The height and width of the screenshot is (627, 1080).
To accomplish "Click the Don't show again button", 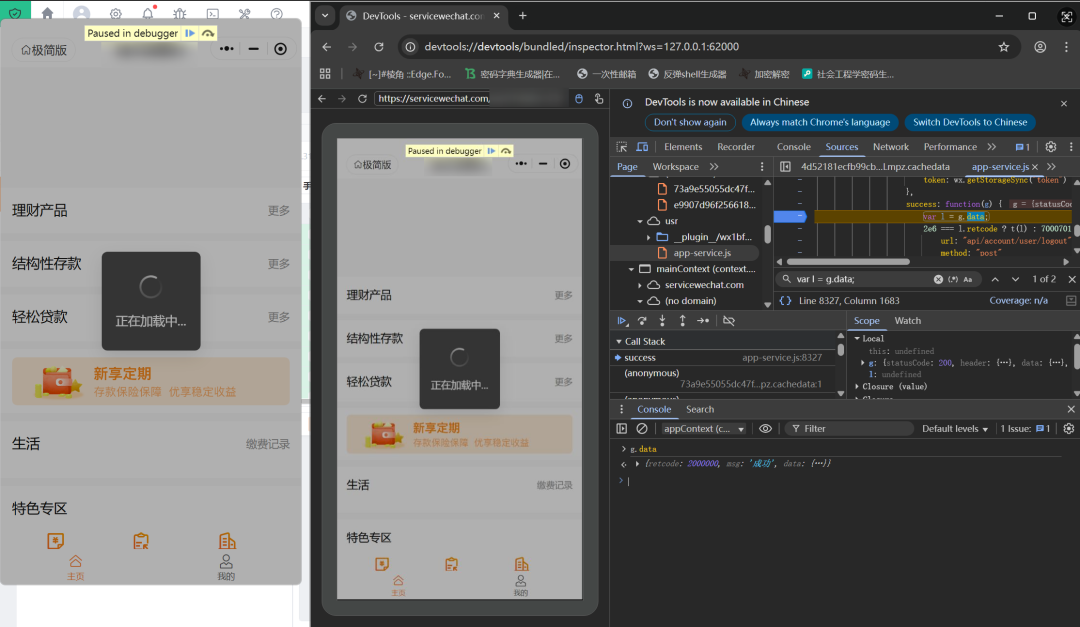I will 690,122.
